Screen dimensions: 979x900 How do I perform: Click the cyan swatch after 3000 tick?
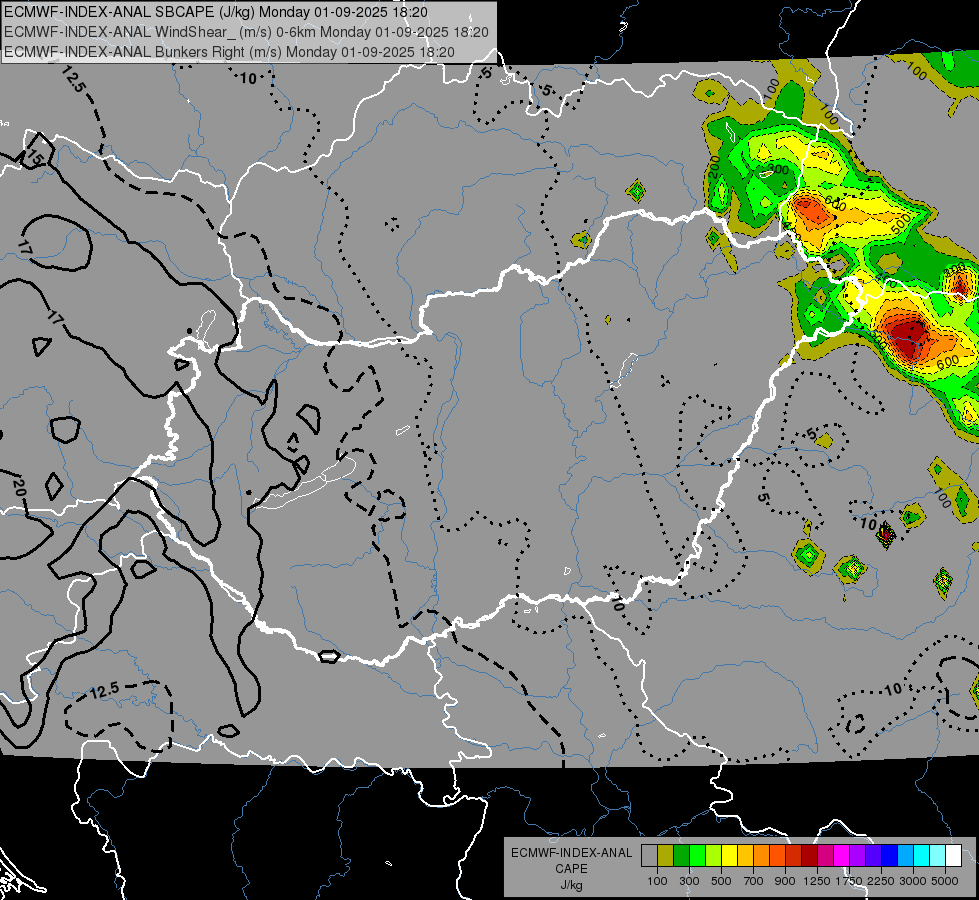pos(922,855)
